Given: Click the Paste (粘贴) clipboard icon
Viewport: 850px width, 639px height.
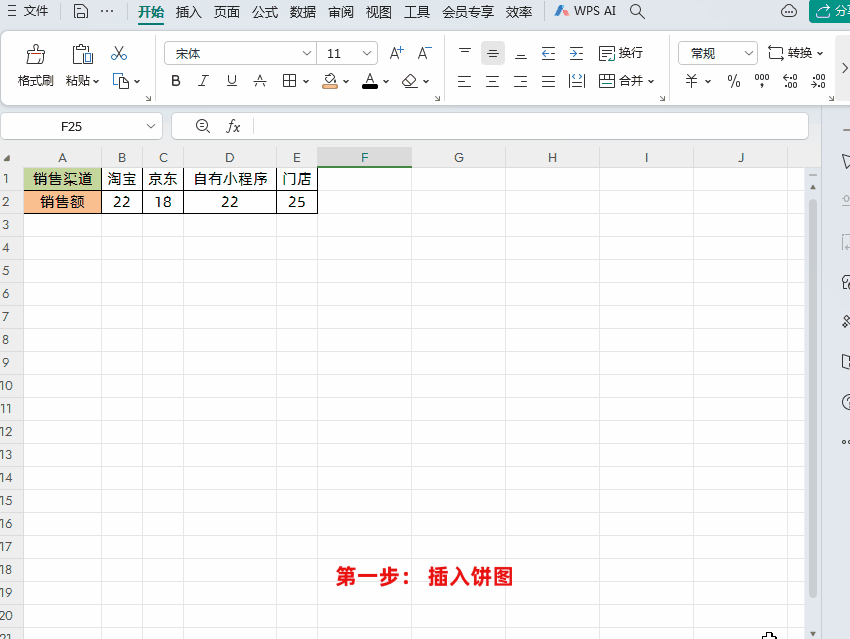Looking at the screenshot, I should [x=82, y=55].
